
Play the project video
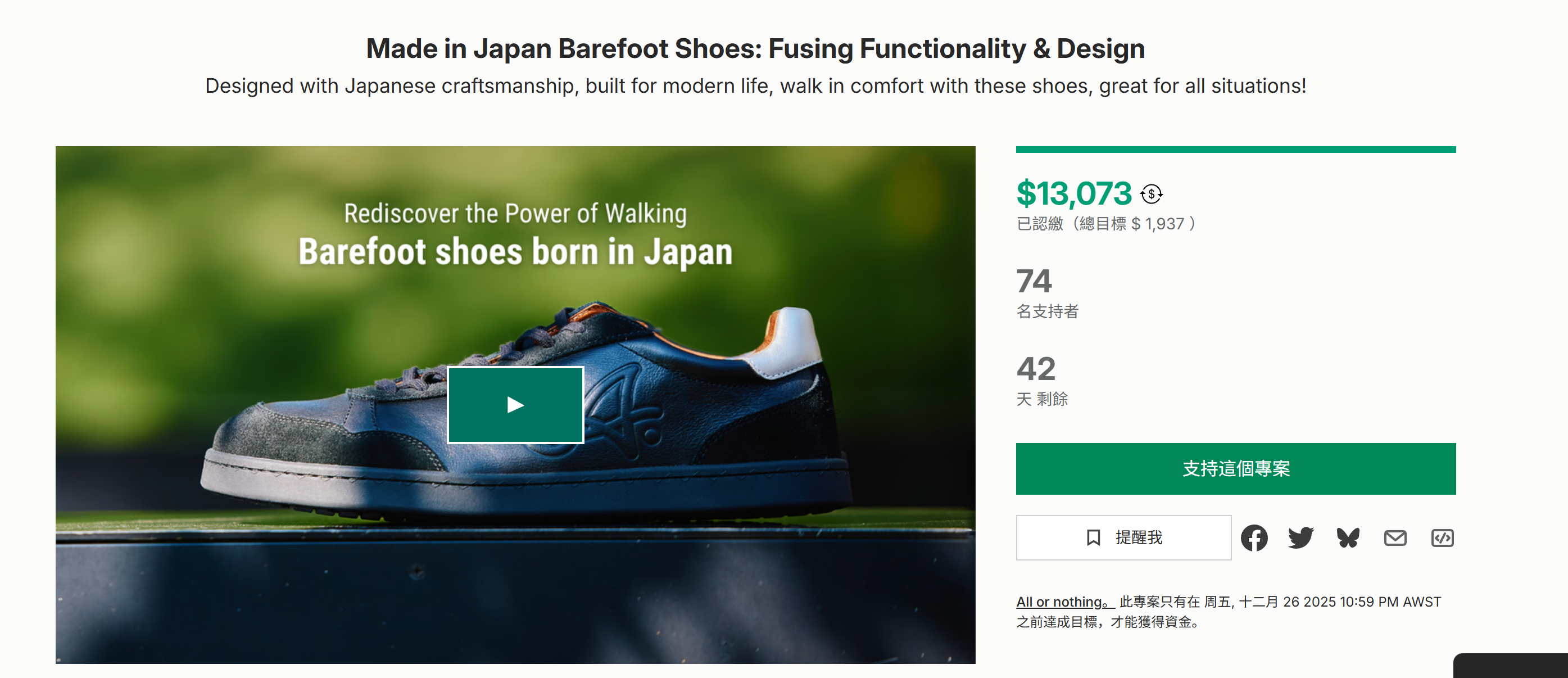(x=515, y=405)
